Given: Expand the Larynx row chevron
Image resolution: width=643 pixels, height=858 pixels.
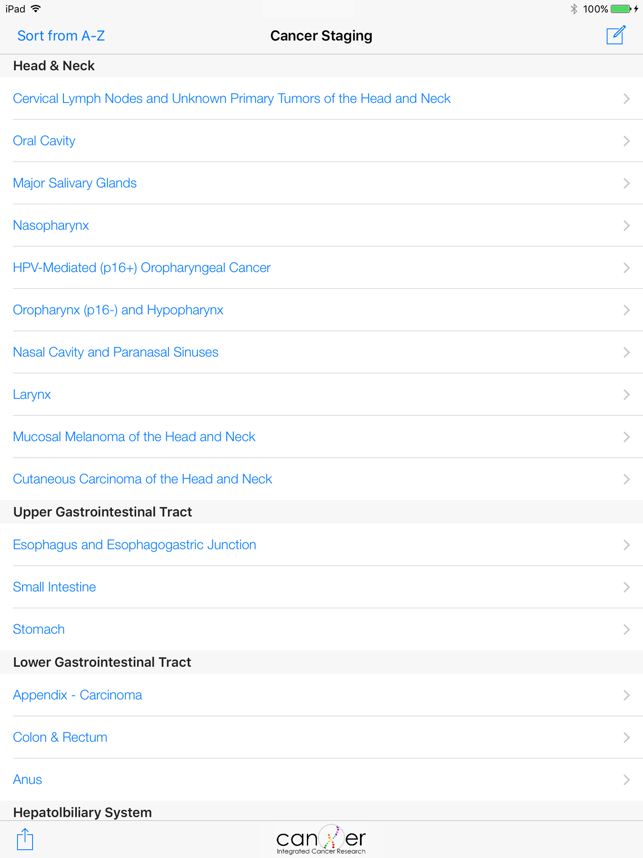Looking at the screenshot, I should pyautogui.click(x=626, y=395).
